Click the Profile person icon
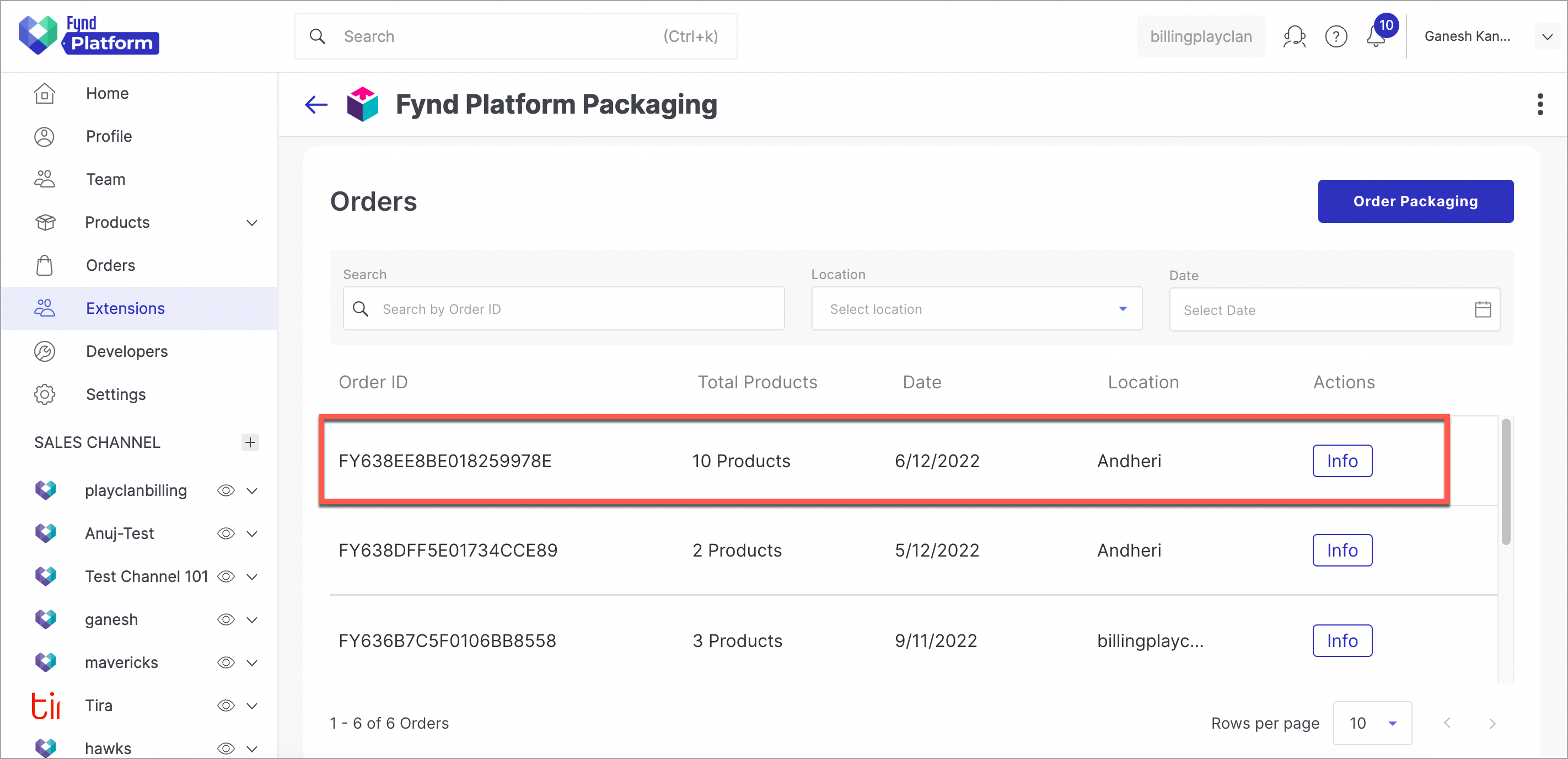This screenshot has height=759, width=1568. point(45,136)
